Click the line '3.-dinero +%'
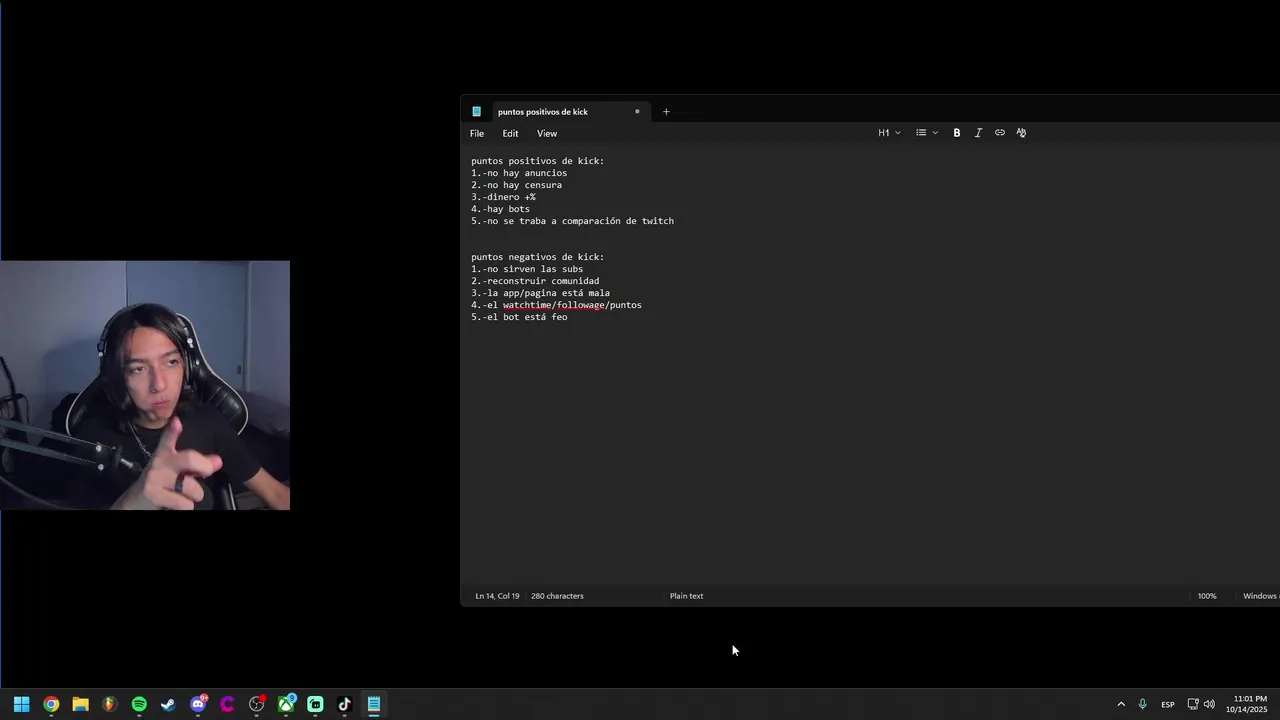 (x=503, y=197)
